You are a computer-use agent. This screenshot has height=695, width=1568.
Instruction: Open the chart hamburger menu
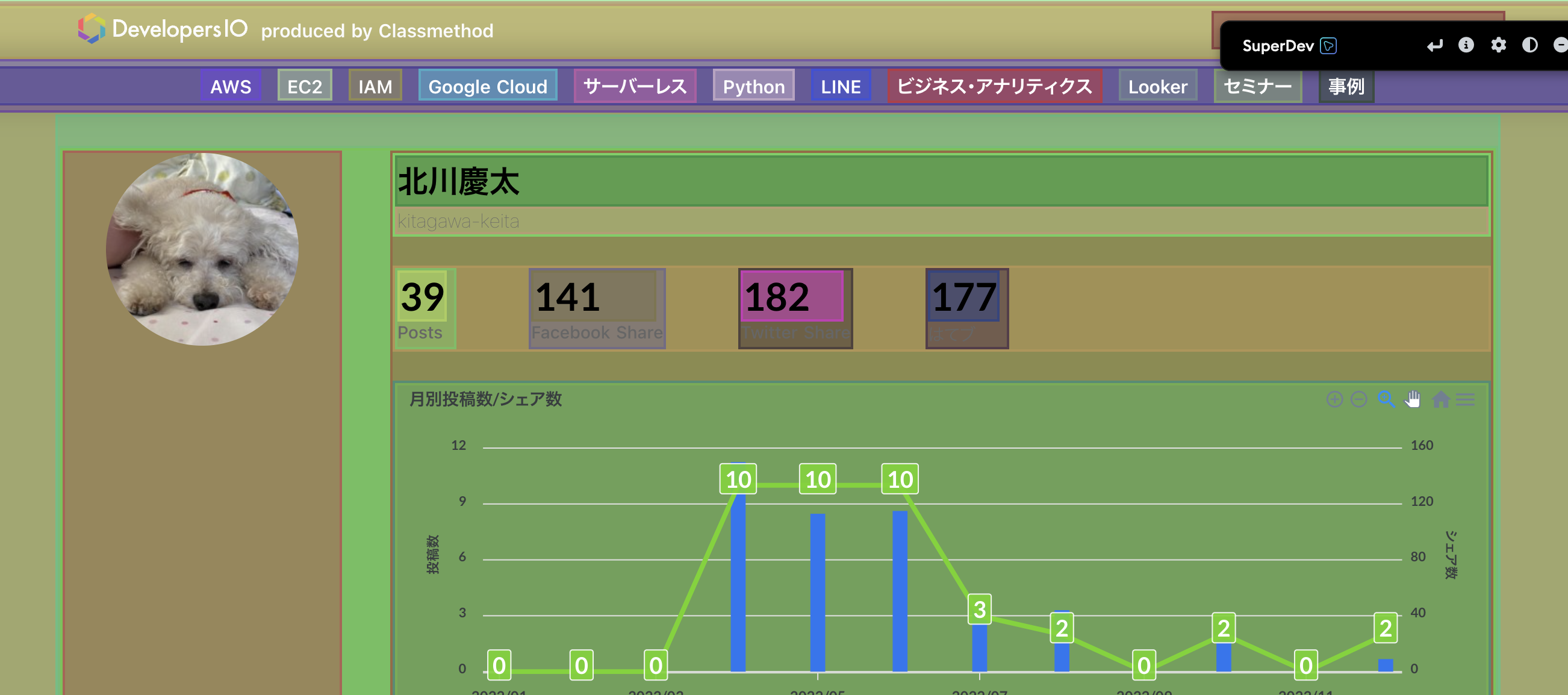click(x=1465, y=399)
